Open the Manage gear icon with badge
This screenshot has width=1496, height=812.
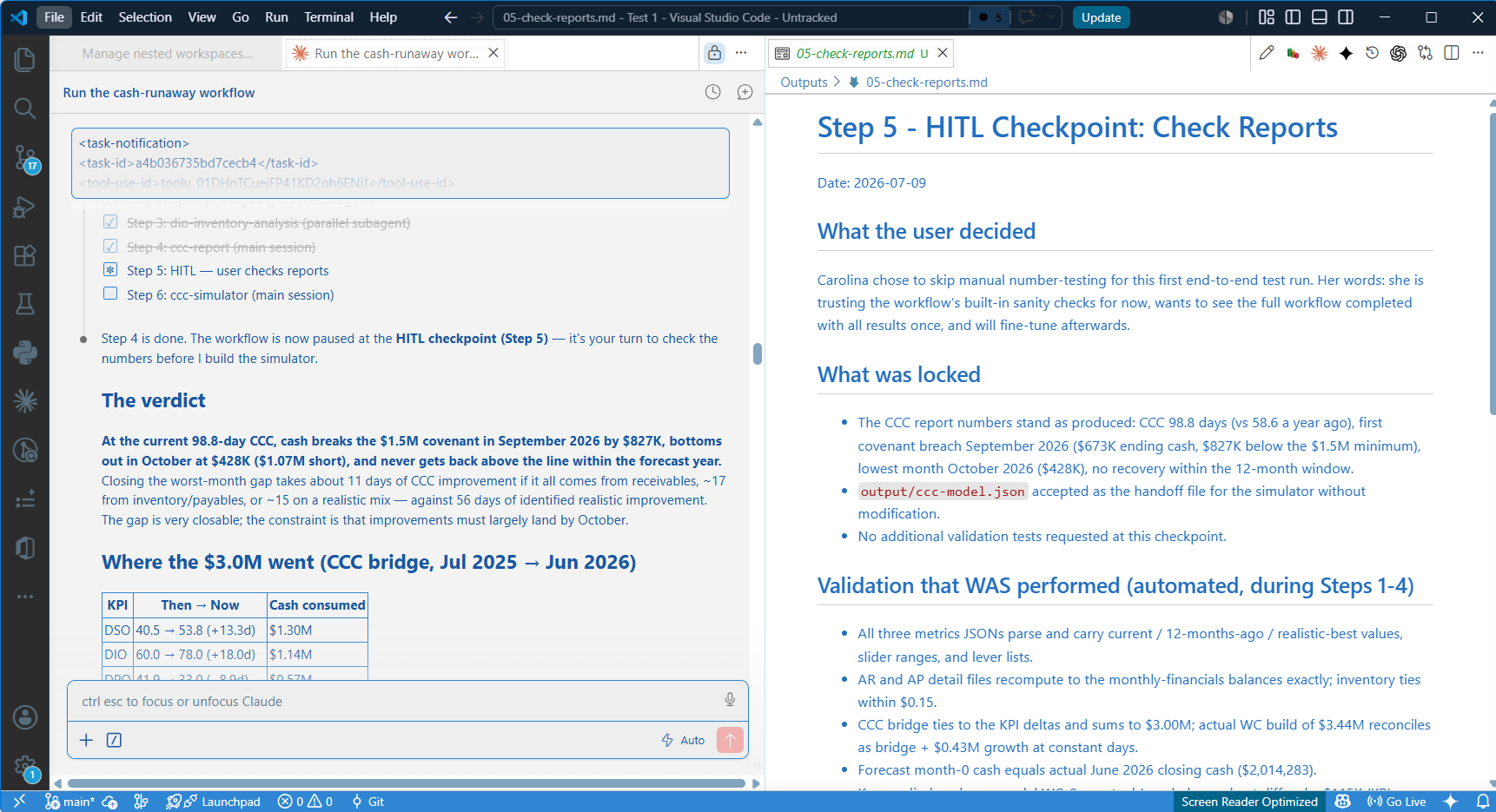click(25, 767)
